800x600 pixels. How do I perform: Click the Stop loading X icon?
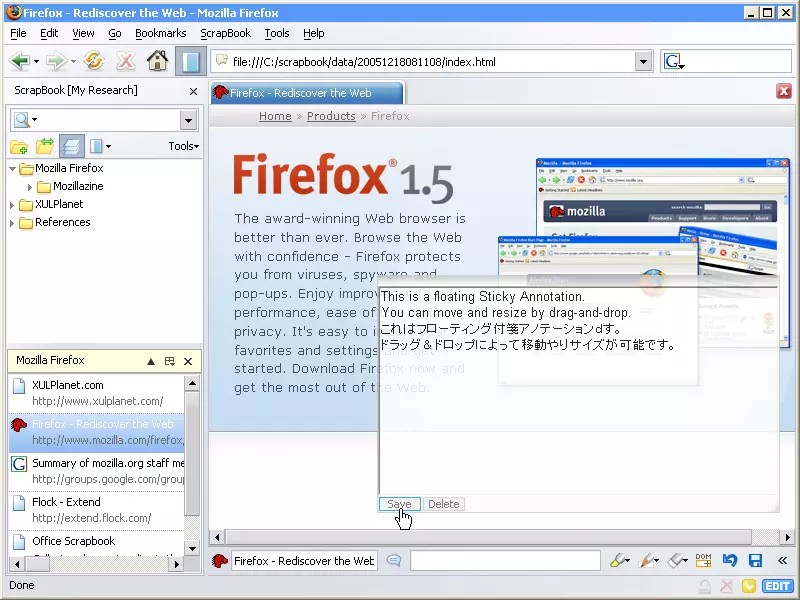tap(126, 61)
